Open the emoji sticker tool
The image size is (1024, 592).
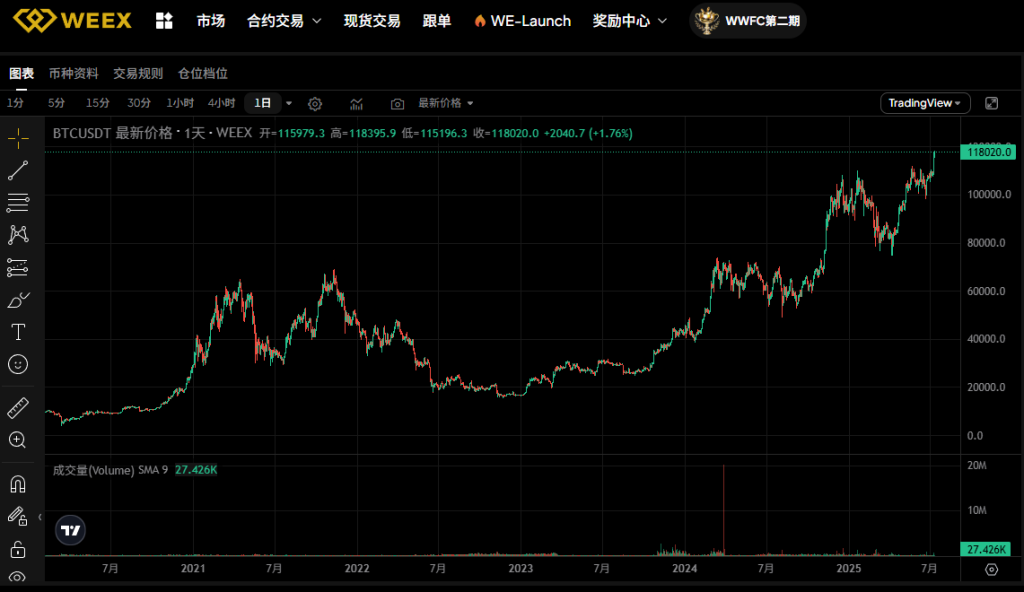point(18,364)
